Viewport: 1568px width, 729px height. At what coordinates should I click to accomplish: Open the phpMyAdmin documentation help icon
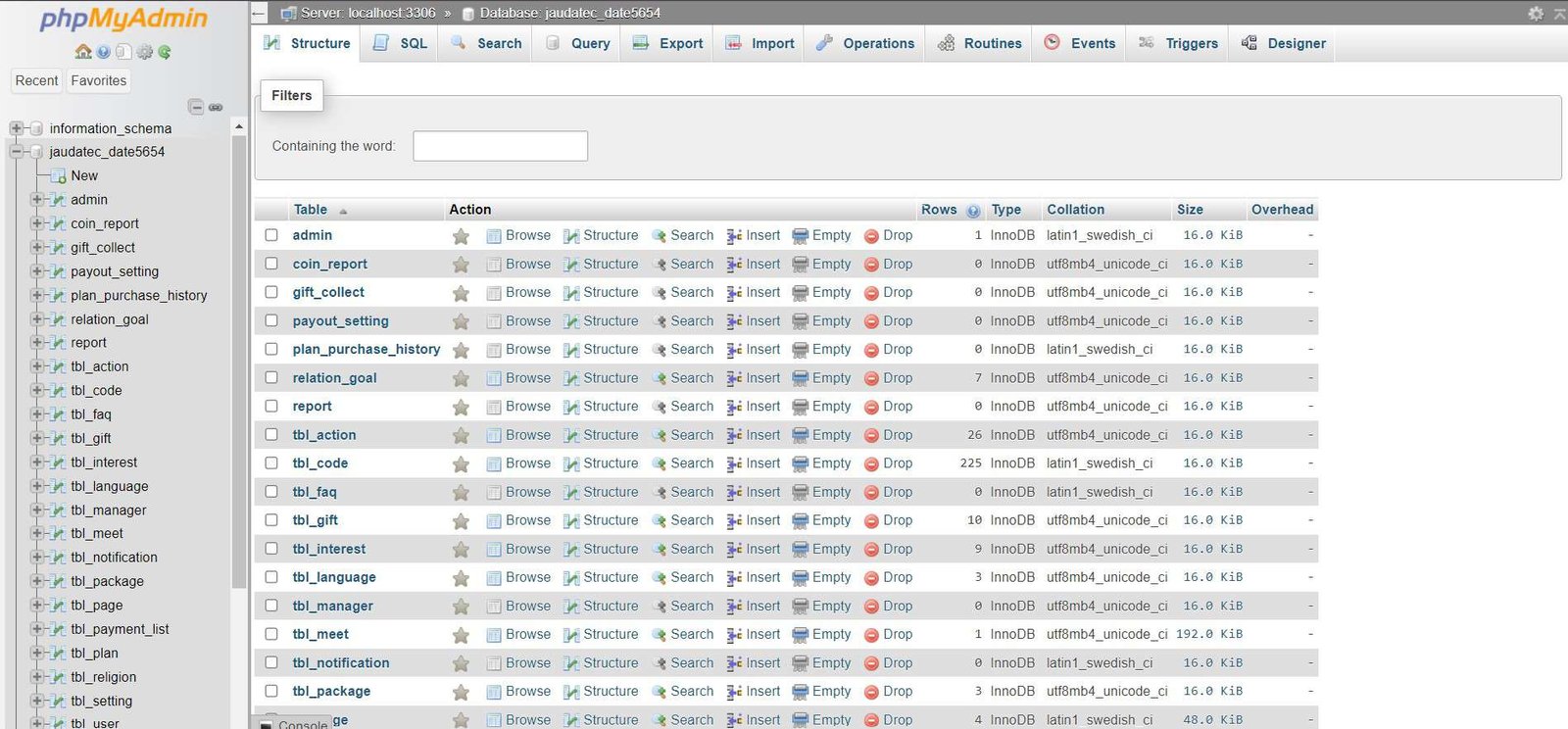[x=103, y=52]
